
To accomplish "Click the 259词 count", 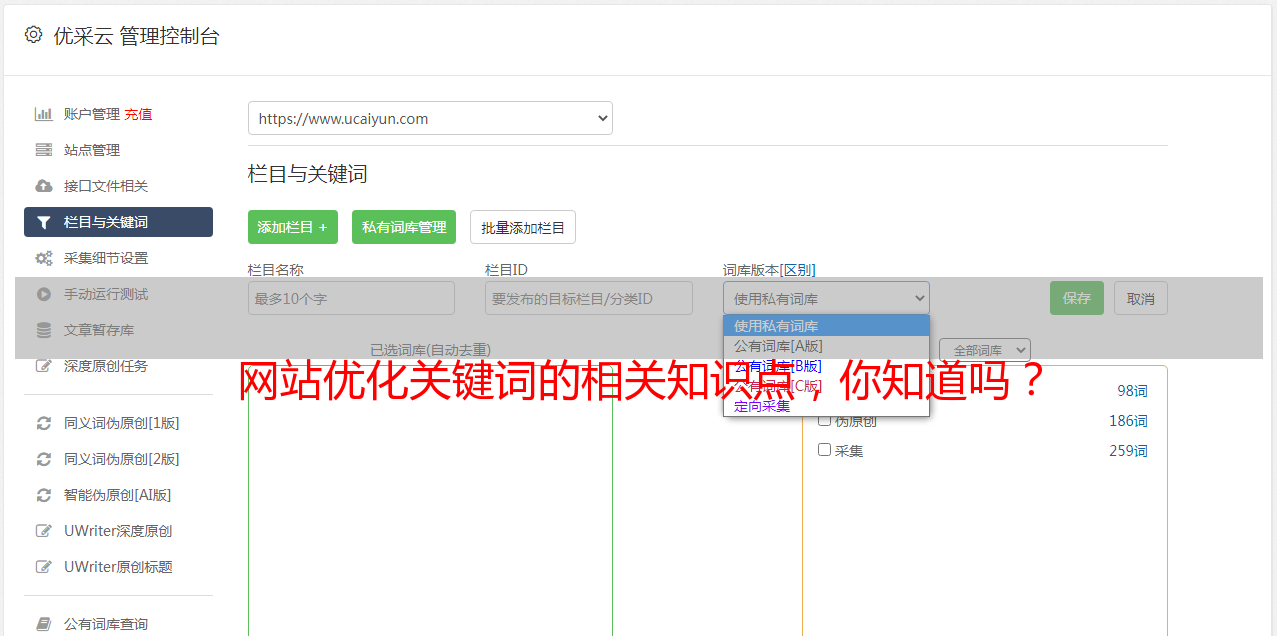I will [1128, 451].
